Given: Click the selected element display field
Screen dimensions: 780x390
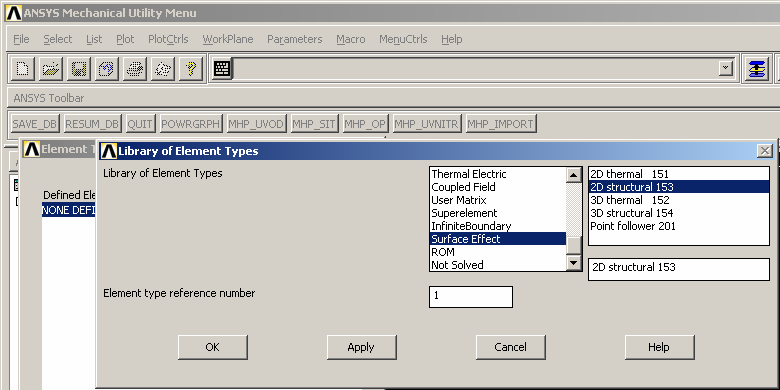Looking at the screenshot, I should [x=679, y=269].
